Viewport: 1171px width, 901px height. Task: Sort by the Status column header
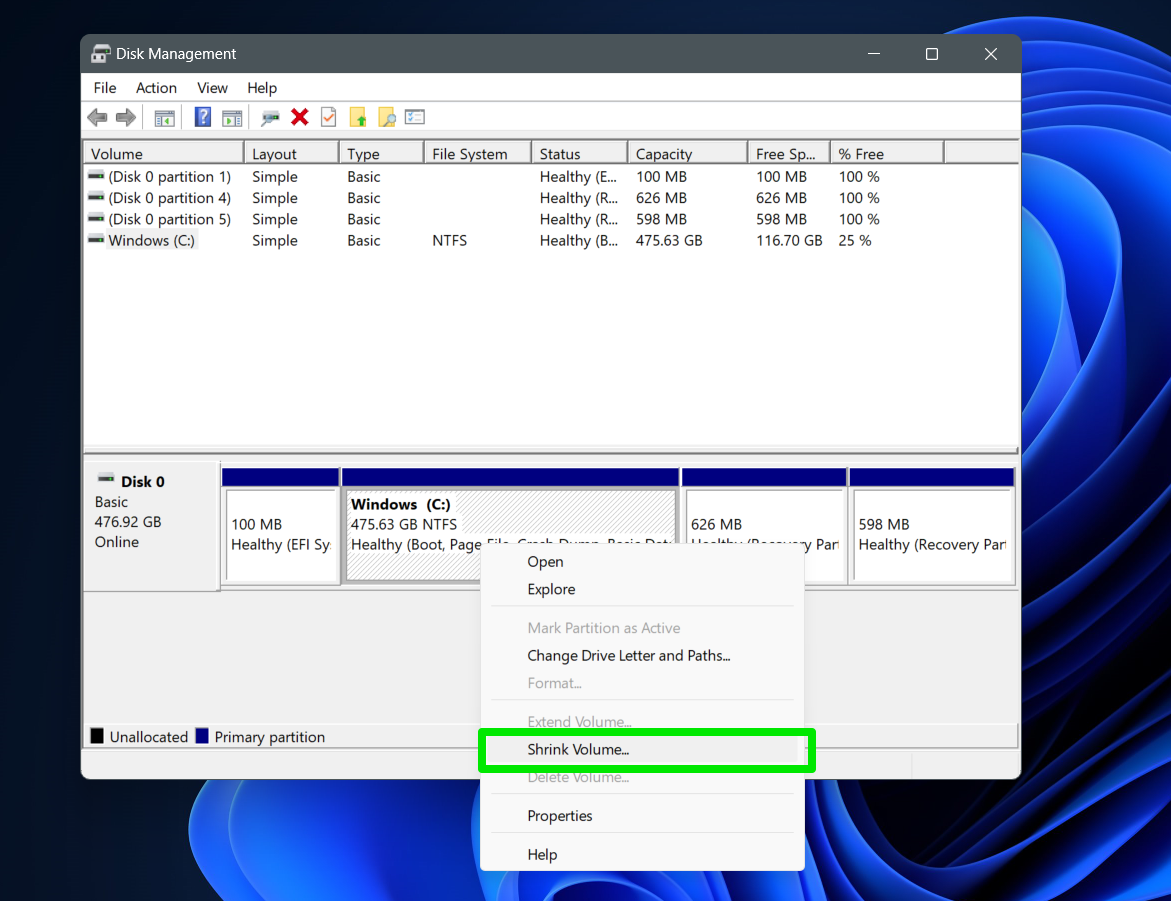580,154
